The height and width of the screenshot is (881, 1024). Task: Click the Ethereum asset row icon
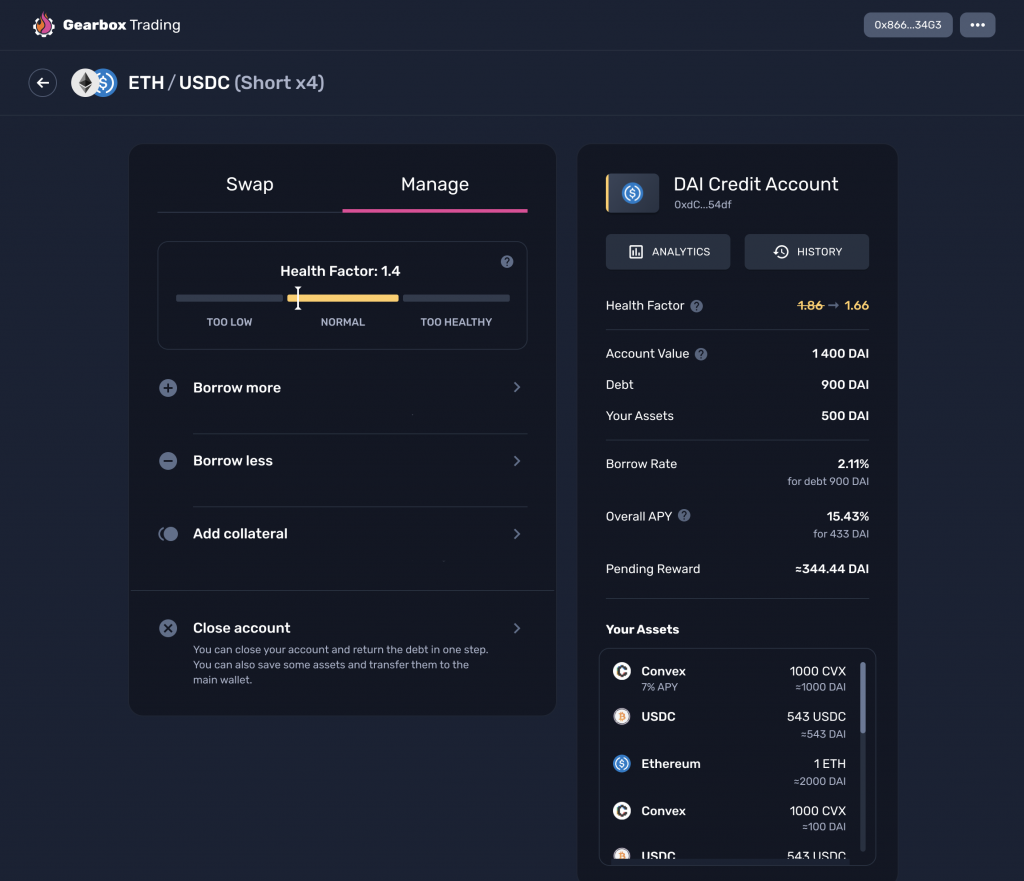(x=622, y=763)
